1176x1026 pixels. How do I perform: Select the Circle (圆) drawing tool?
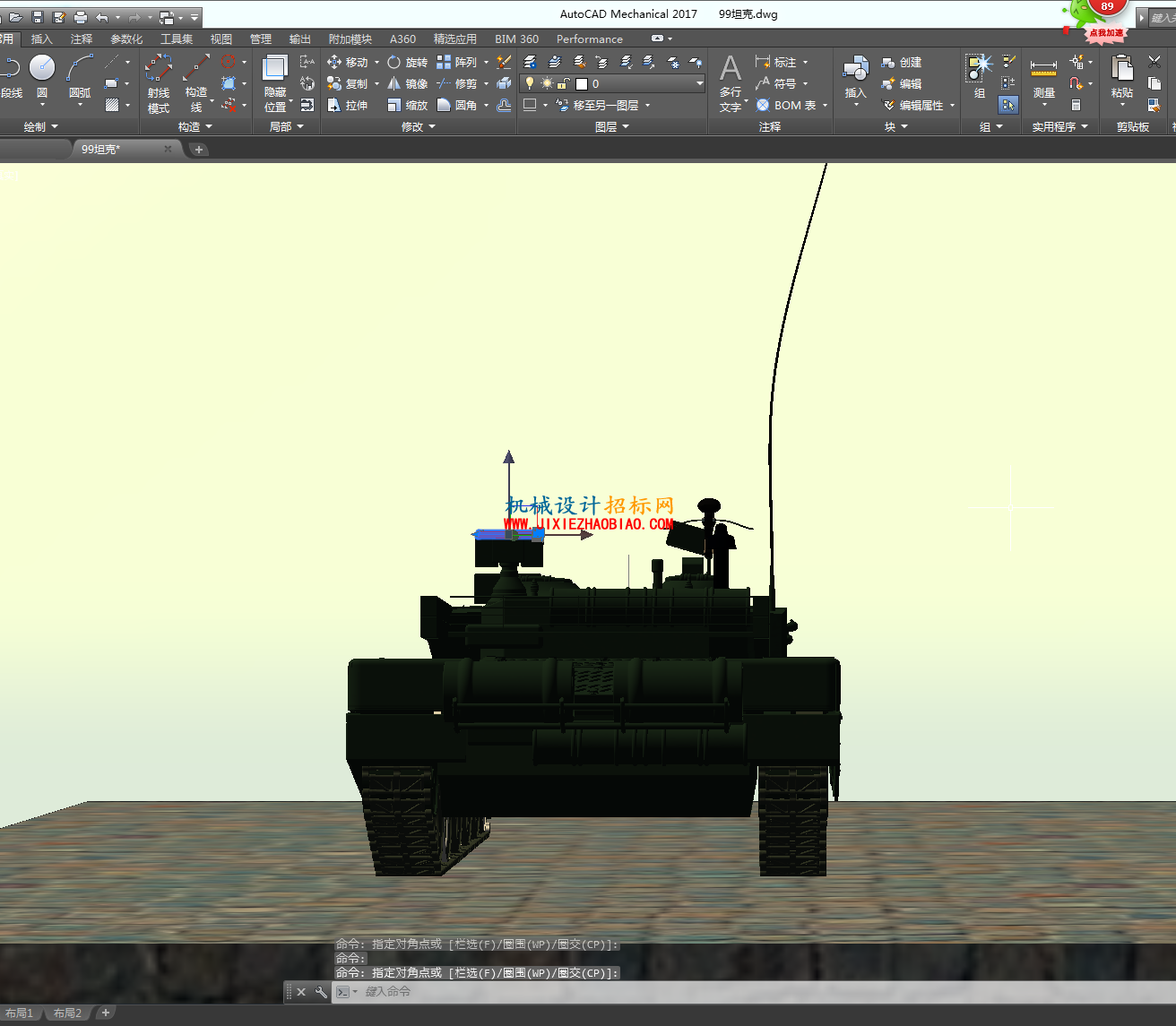click(x=42, y=75)
